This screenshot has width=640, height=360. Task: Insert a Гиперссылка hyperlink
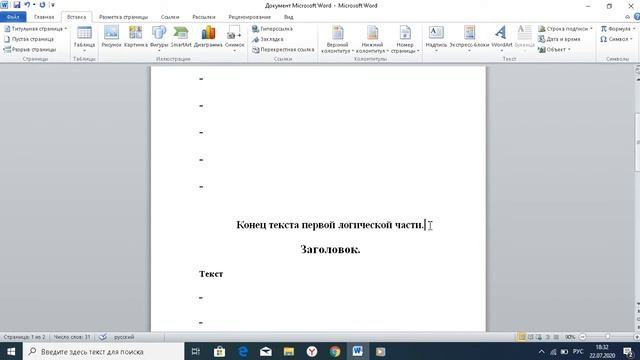(272, 29)
